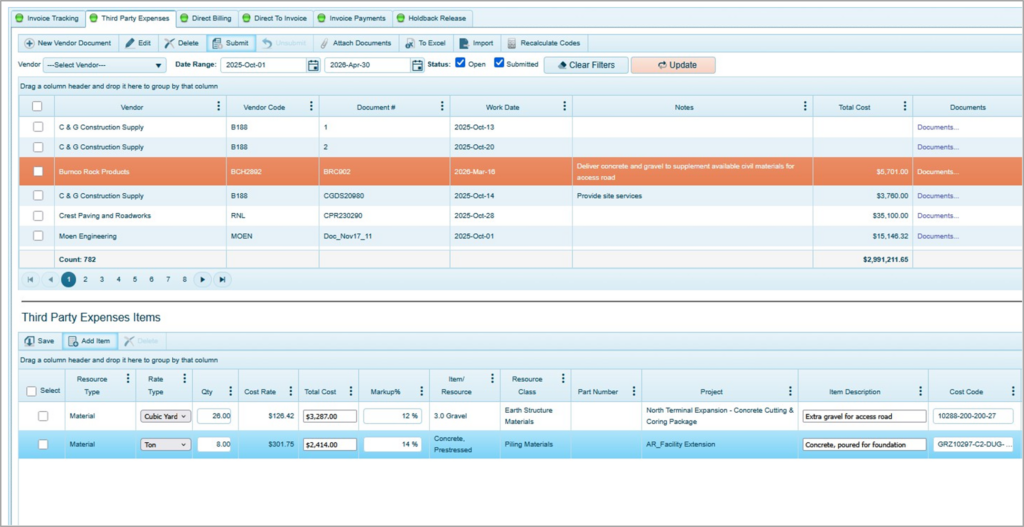Click the Clear Filters button
The image size is (1024, 527).
point(586,65)
